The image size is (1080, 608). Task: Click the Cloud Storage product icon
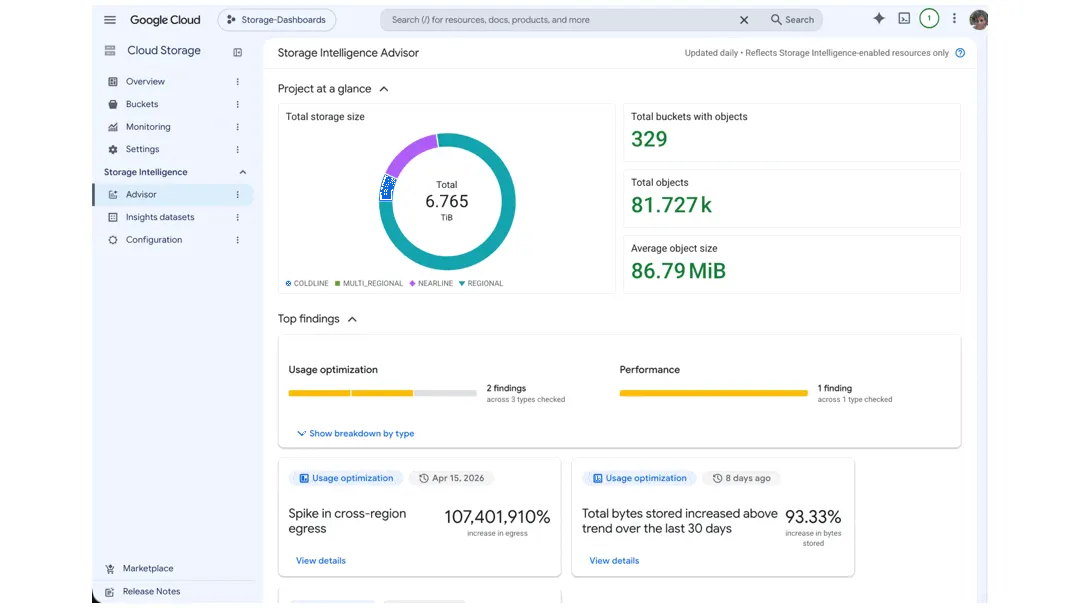coord(110,50)
